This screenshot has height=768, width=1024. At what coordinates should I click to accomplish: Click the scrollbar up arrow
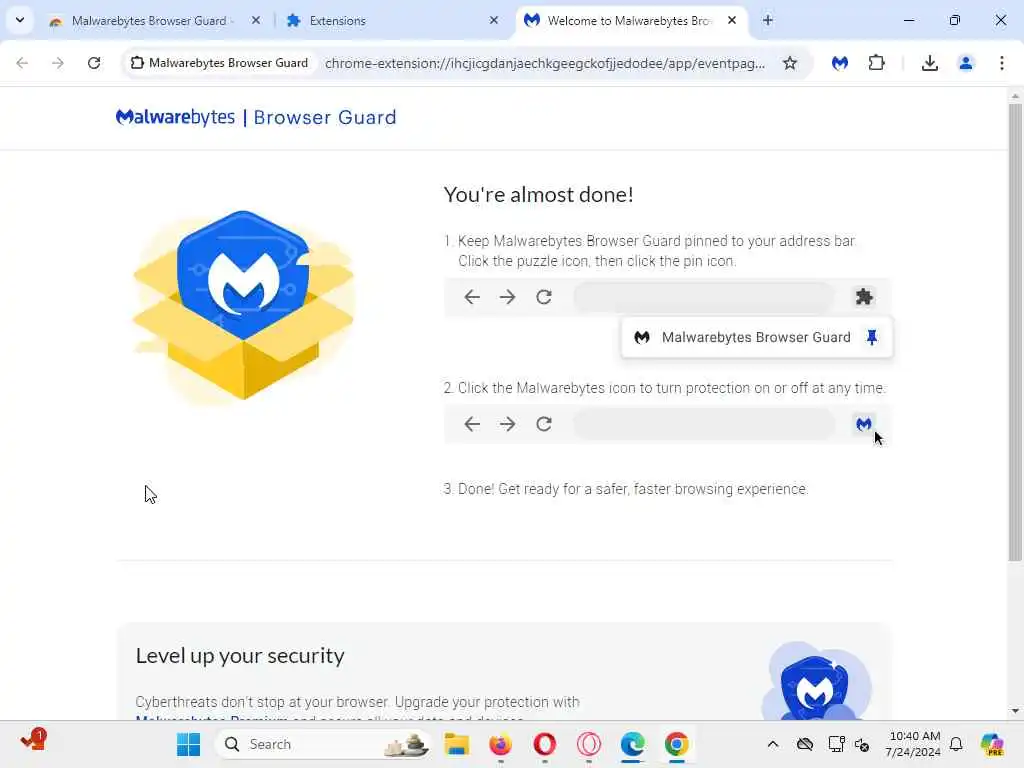pyautogui.click(x=1015, y=96)
